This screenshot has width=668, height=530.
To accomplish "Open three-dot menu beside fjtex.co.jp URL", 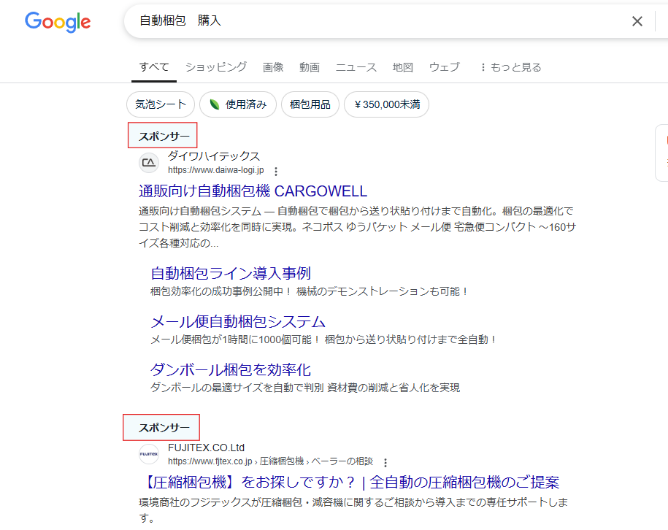I will point(385,462).
